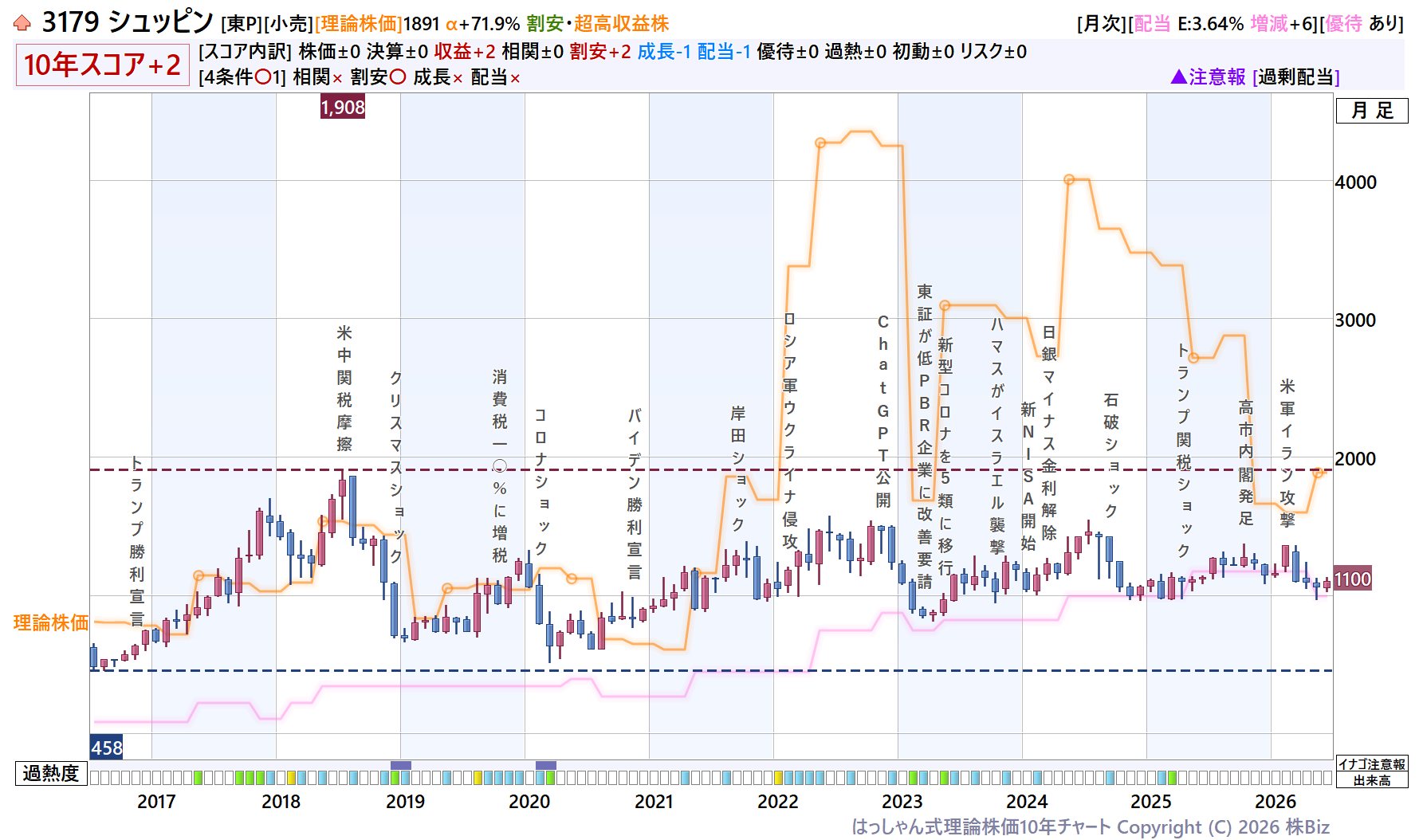This screenshot has width=1419, height=840.
Task: Click the 過熱度 heat indicator label
Action: 51,773
